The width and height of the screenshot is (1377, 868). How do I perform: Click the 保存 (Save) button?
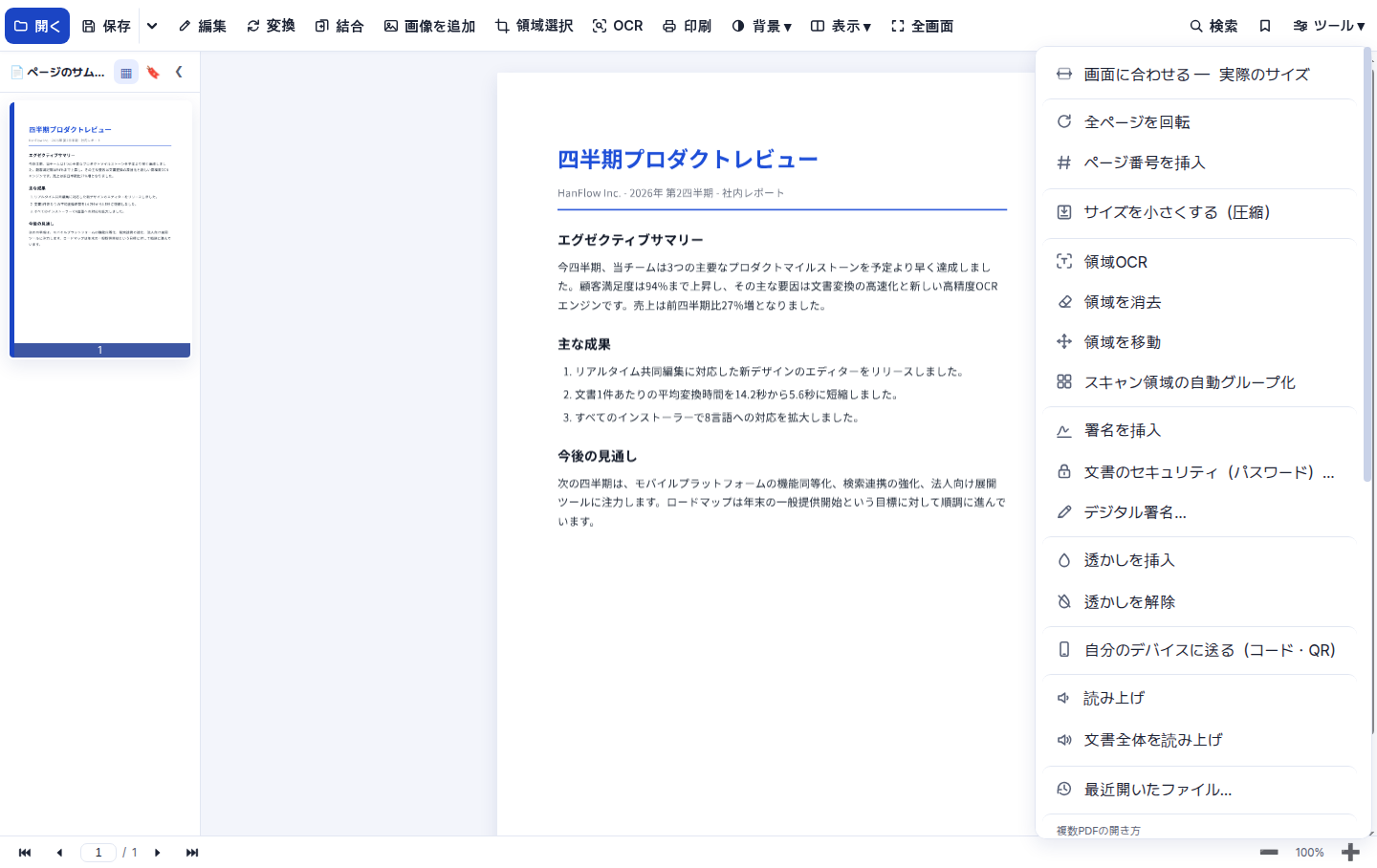click(x=106, y=26)
